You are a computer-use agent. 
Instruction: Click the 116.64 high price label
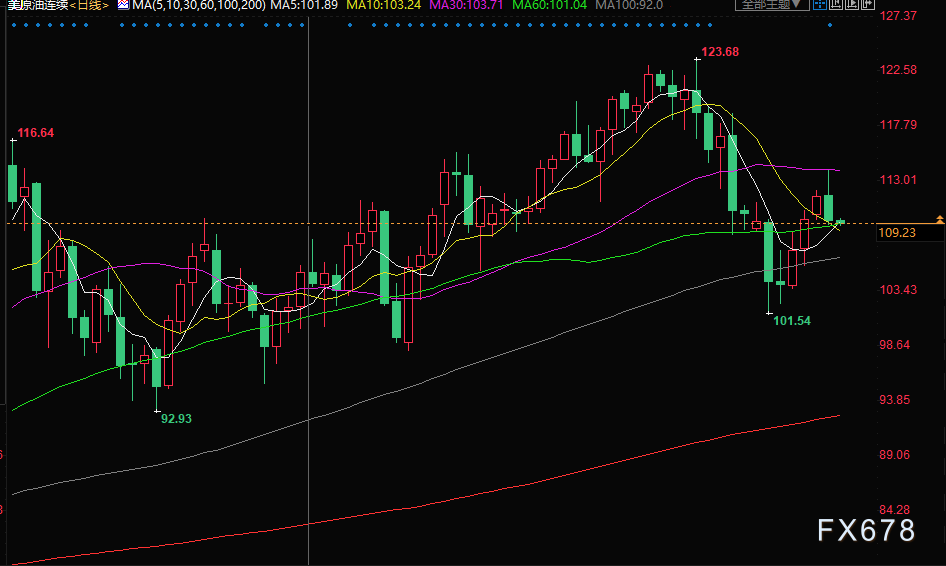pos(36,133)
